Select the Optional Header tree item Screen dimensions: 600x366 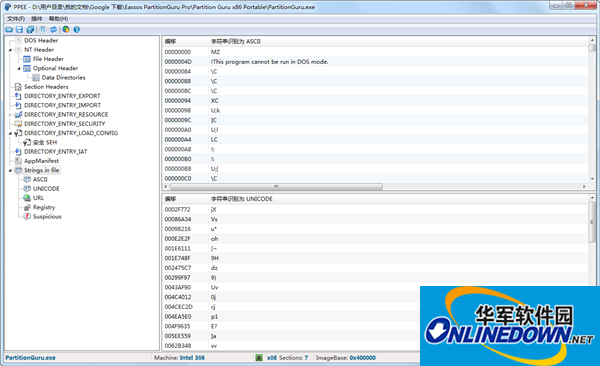[55, 68]
